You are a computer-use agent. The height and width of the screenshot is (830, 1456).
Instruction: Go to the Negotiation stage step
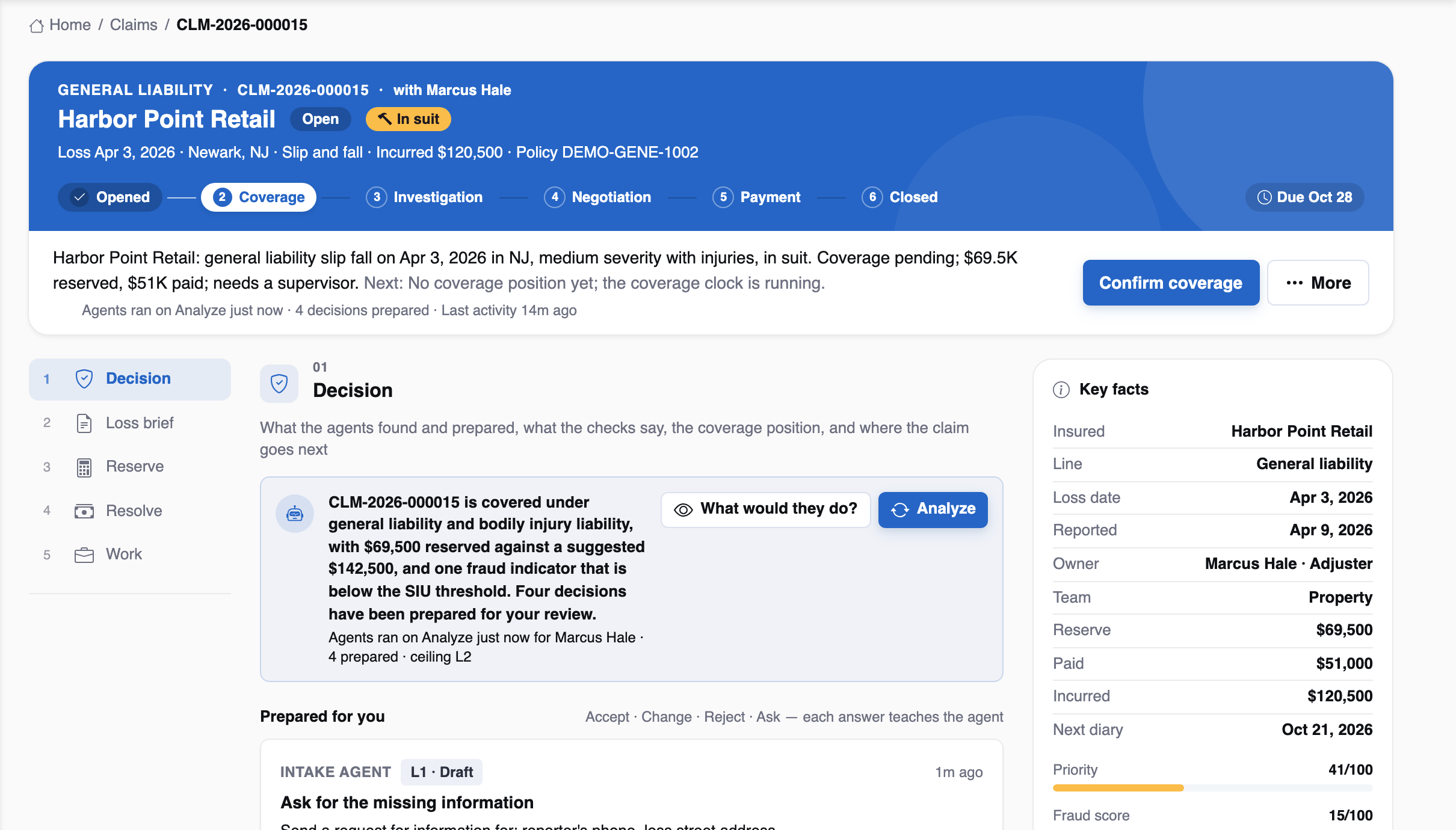click(598, 197)
